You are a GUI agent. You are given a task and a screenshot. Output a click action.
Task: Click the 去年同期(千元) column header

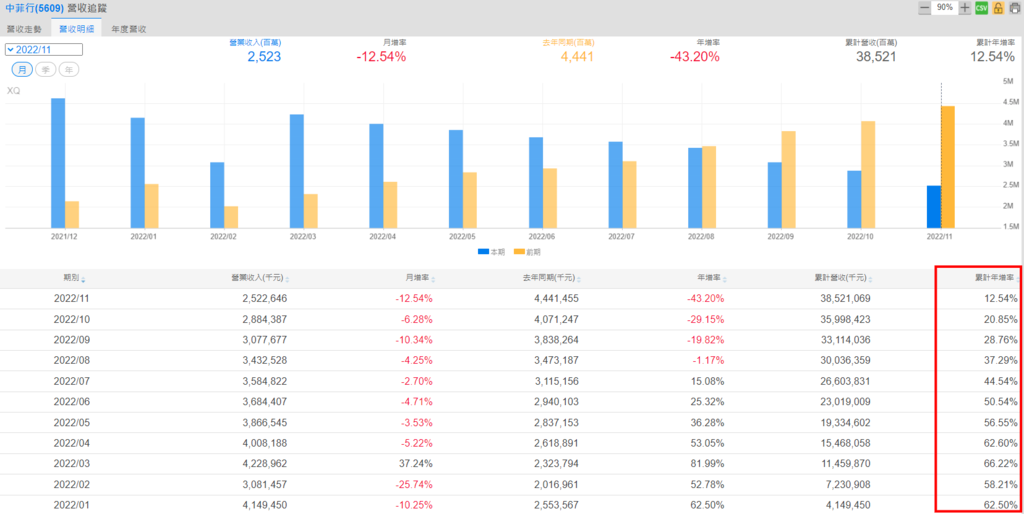point(549,278)
